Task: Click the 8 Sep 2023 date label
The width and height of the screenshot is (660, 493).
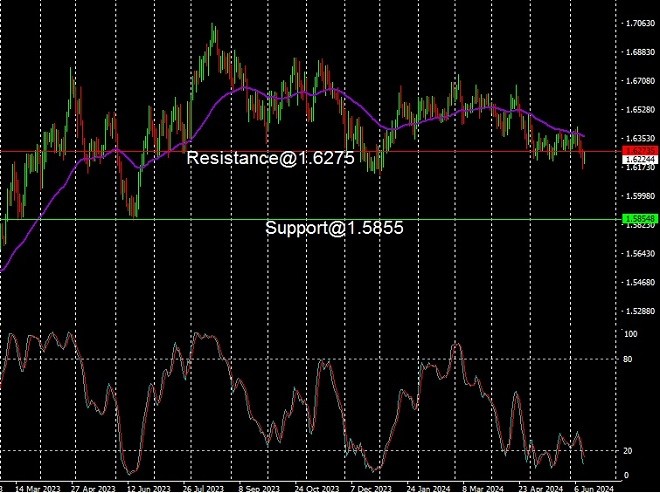Action: (260, 489)
